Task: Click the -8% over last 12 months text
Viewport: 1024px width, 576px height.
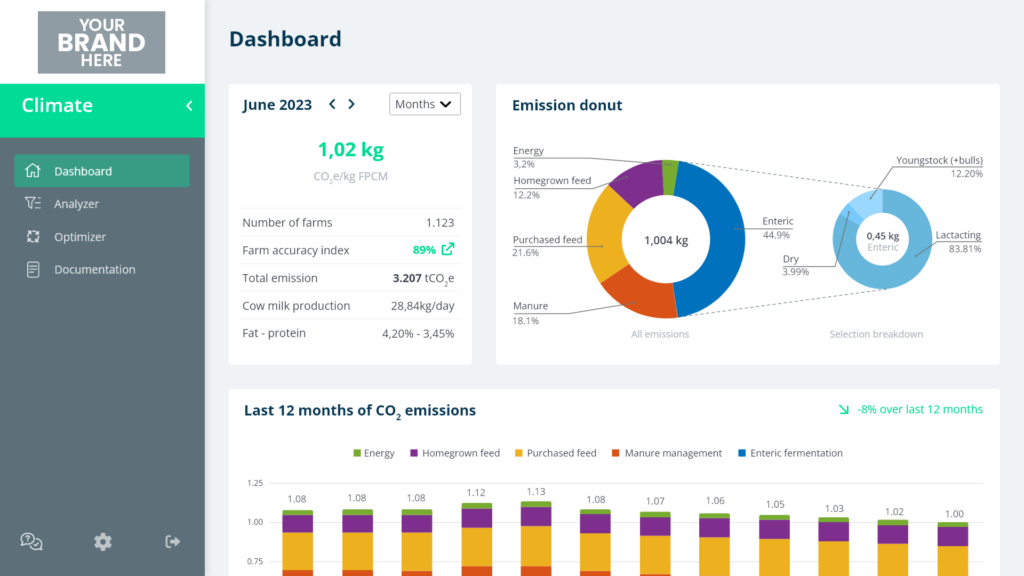Action: 920,409
